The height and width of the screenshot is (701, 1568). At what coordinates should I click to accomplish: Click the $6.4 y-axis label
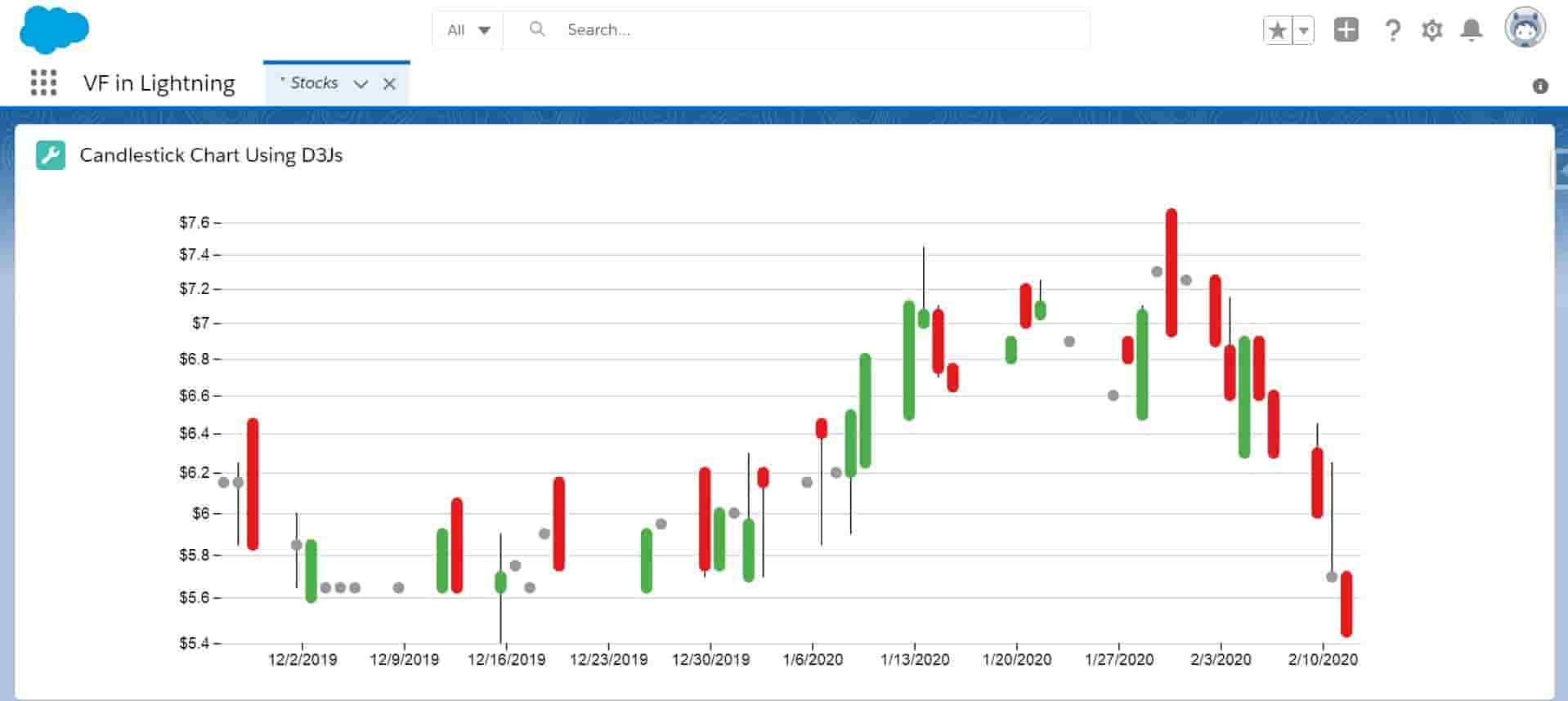click(x=195, y=433)
